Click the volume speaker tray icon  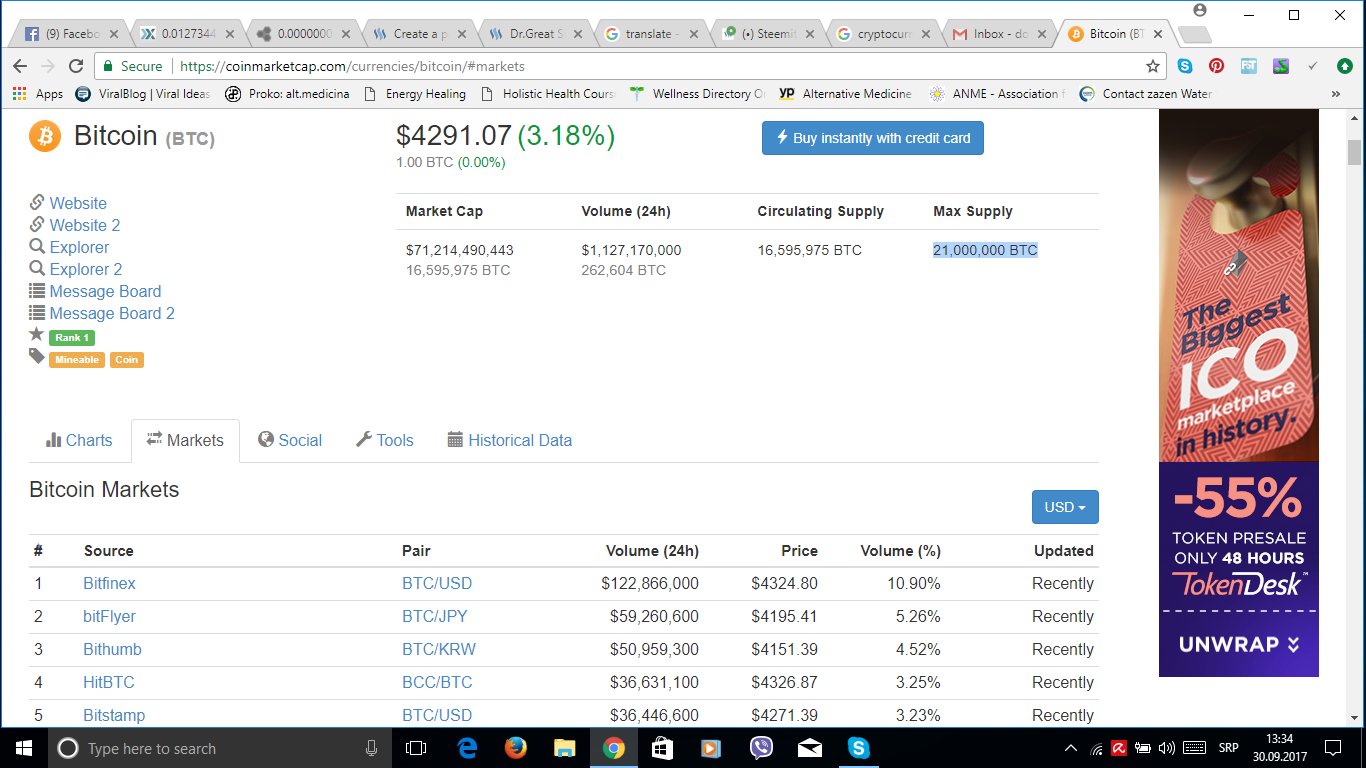coord(1166,748)
